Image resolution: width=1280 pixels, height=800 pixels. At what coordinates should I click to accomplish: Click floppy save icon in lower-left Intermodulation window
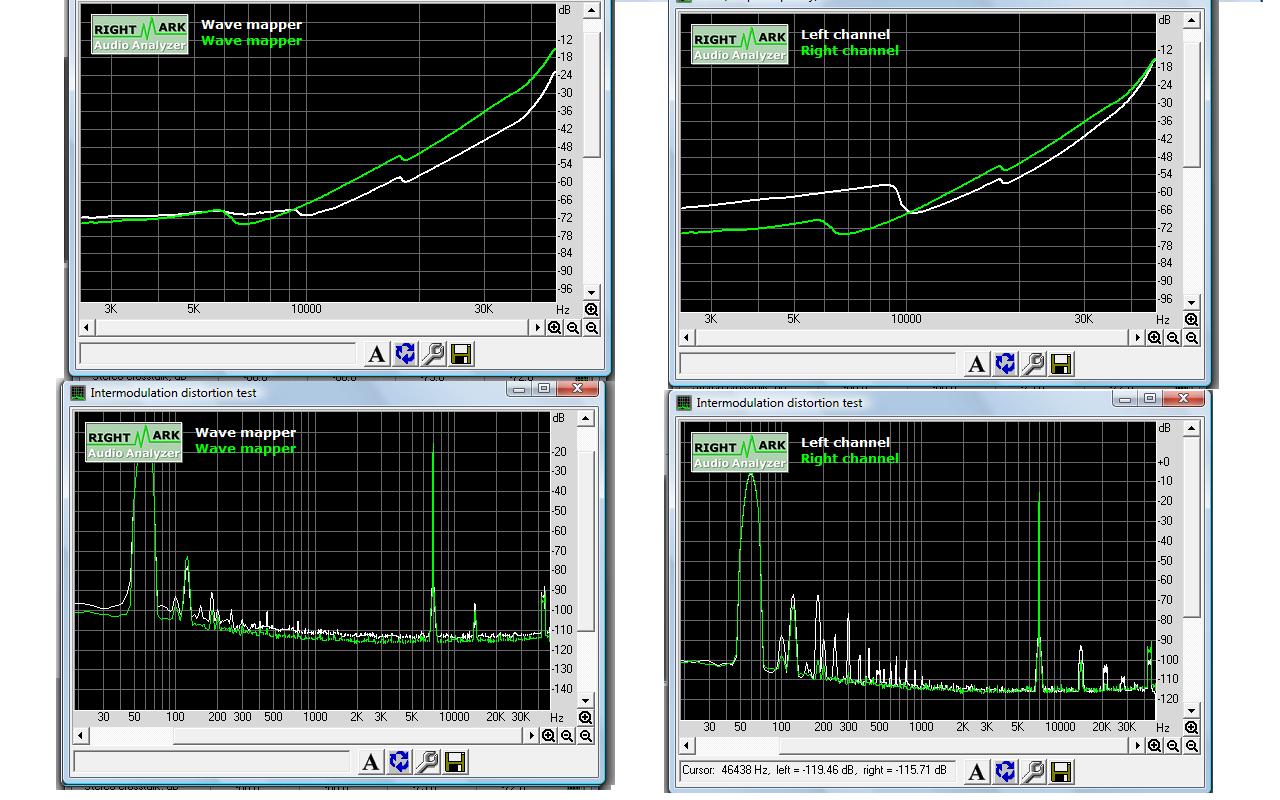click(x=455, y=762)
